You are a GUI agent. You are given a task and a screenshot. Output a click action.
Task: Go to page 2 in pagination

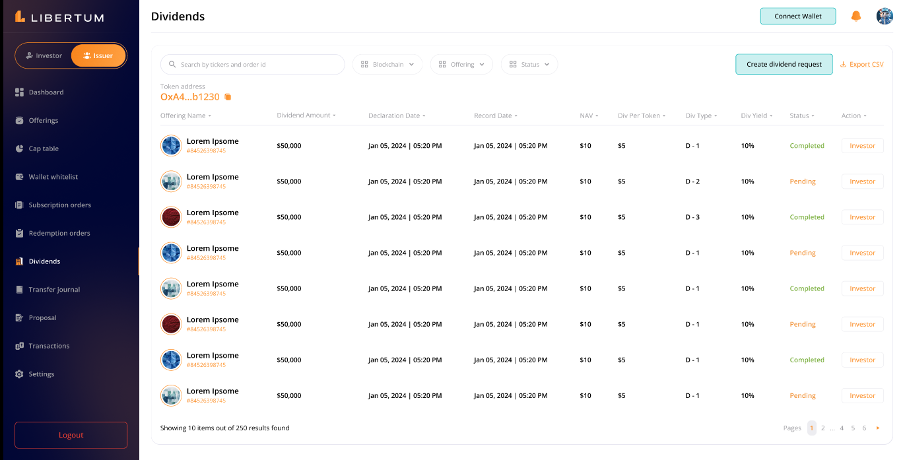[823, 428]
